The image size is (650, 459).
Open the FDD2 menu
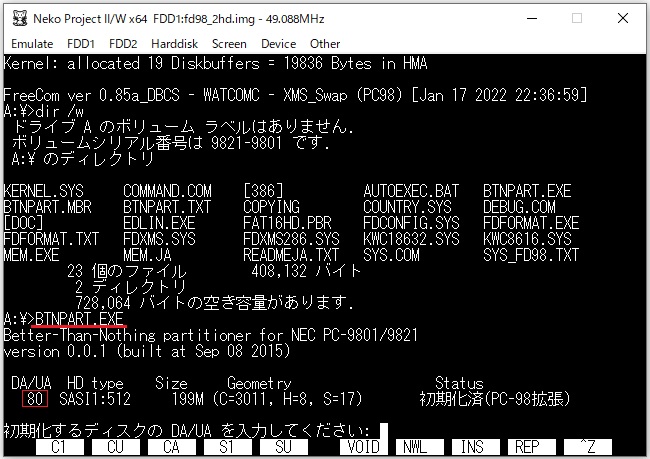123,44
